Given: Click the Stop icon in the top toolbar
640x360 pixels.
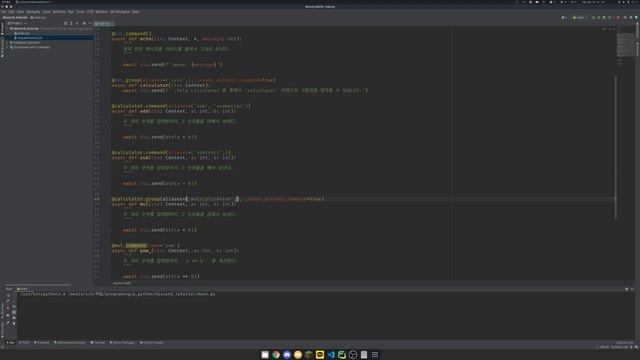Looking at the screenshot, I should (x=618, y=18).
